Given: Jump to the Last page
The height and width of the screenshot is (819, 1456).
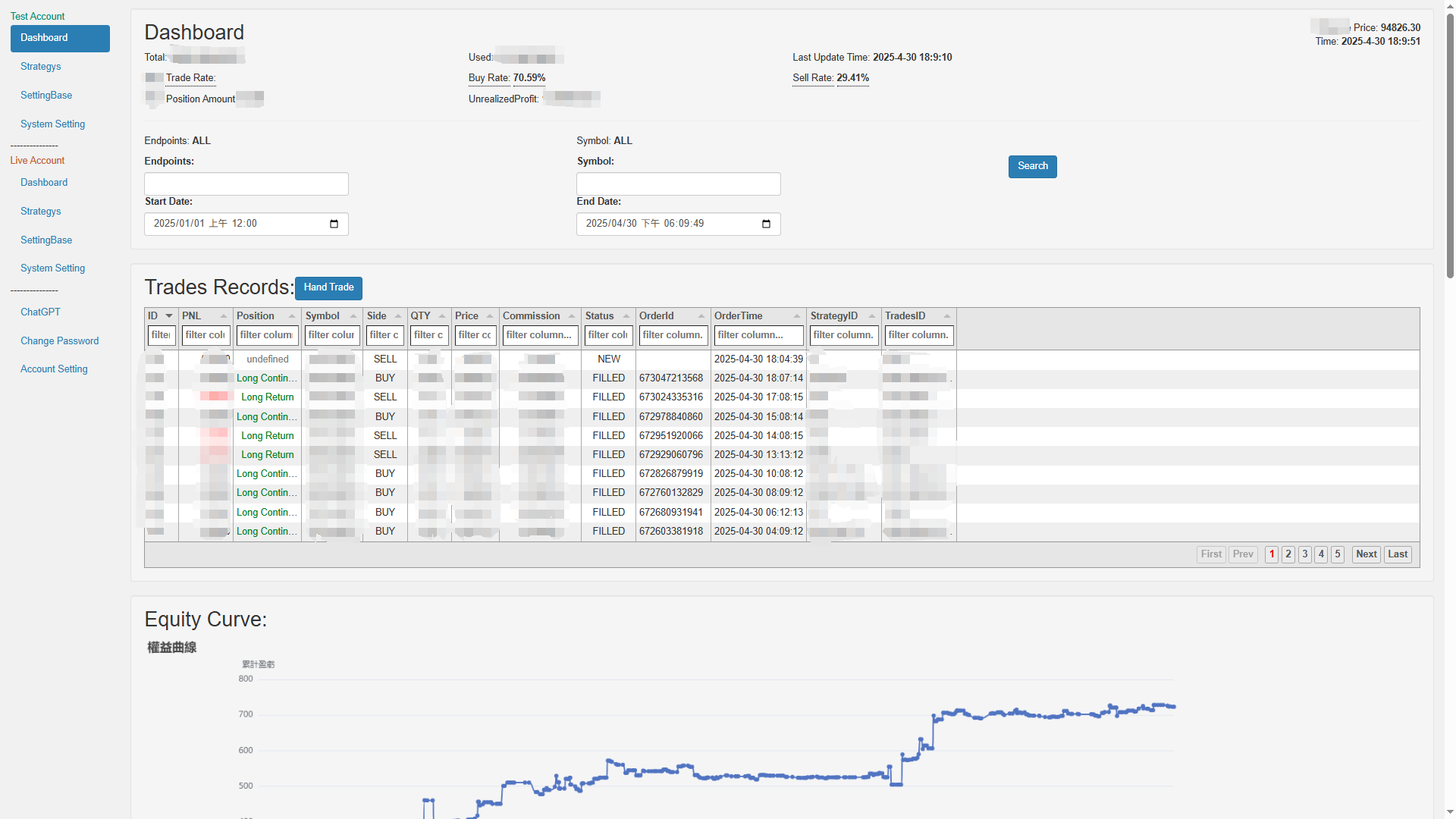Looking at the screenshot, I should click(1398, 554).
